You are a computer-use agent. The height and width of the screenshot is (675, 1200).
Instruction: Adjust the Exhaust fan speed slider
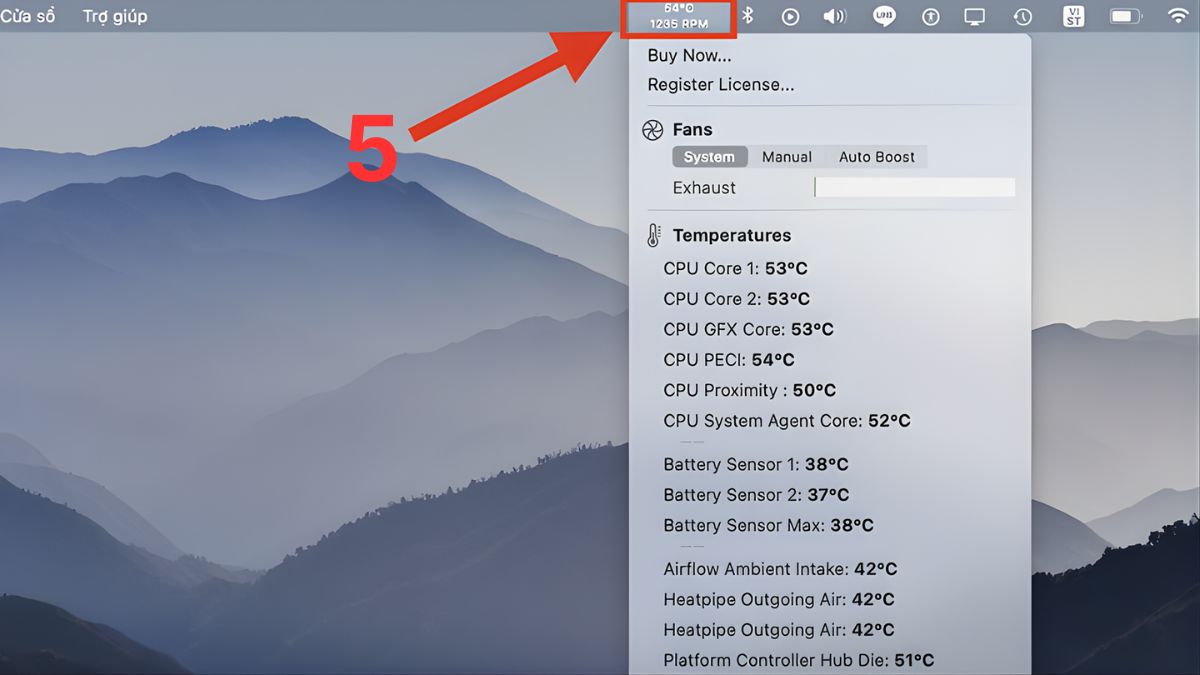[x=914, y=187]
